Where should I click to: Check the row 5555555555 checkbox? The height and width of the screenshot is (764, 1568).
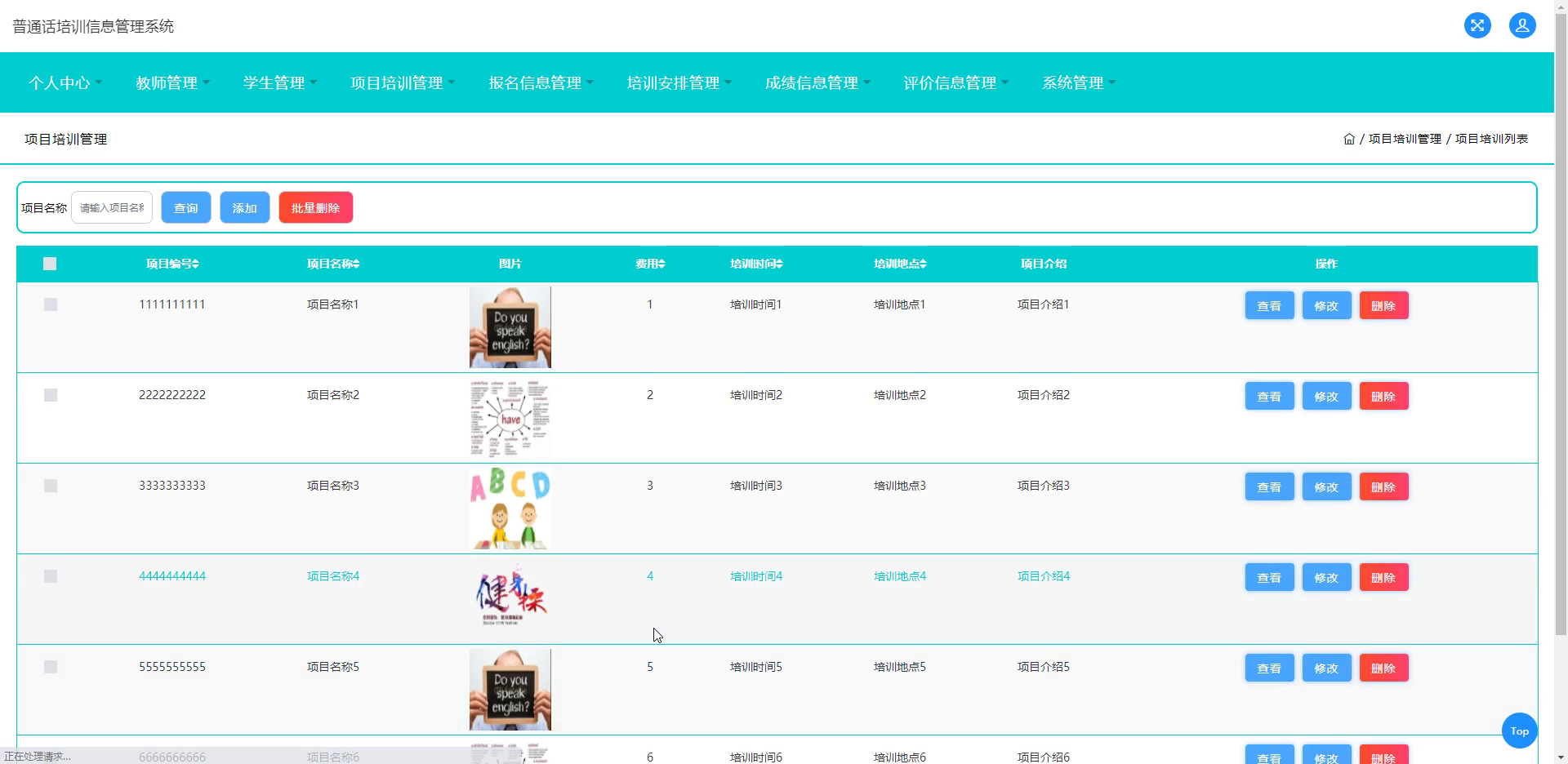pos(51,667)
